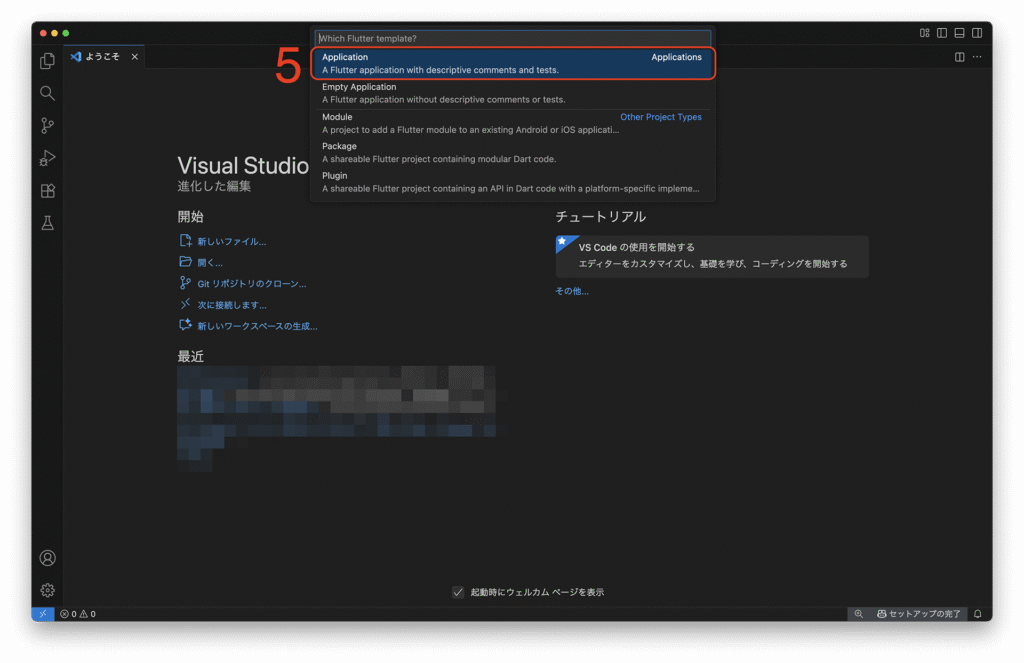Choose the Empty Application template
The width and height of the screenshot is (1024, 663).
[x=512, y=93]
